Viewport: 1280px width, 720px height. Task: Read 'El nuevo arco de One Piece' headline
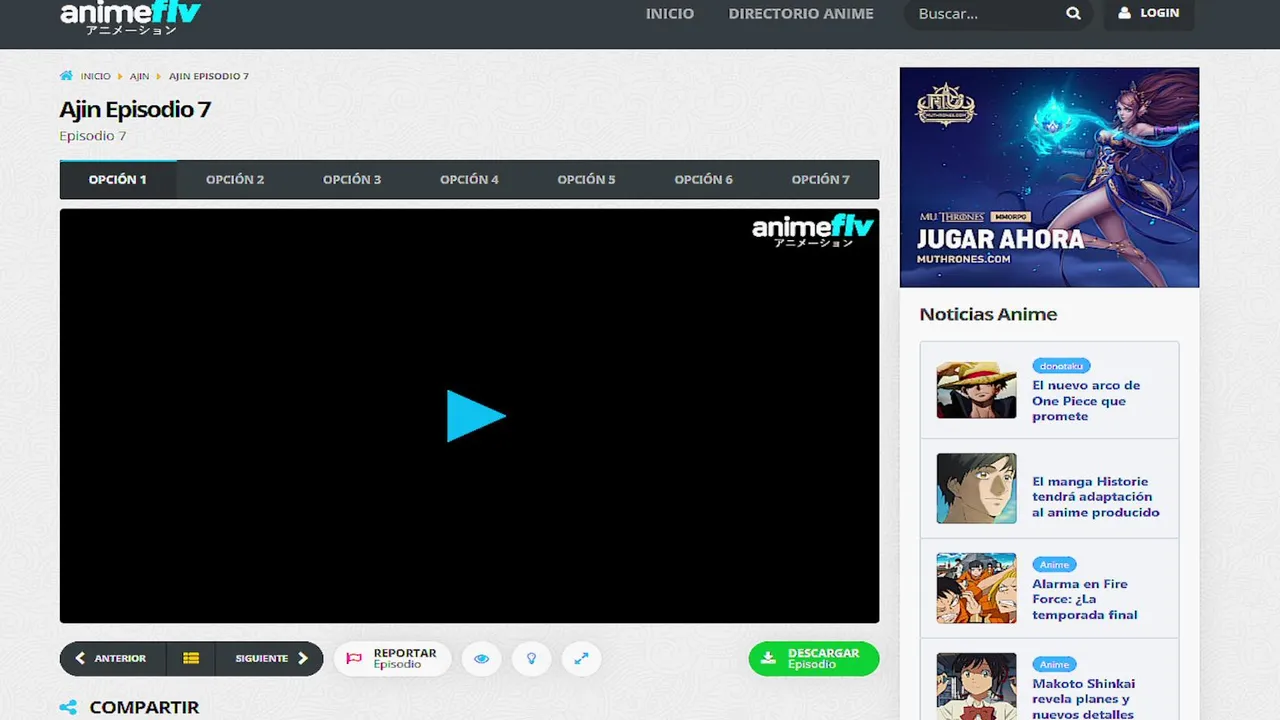coord(1086,401)
